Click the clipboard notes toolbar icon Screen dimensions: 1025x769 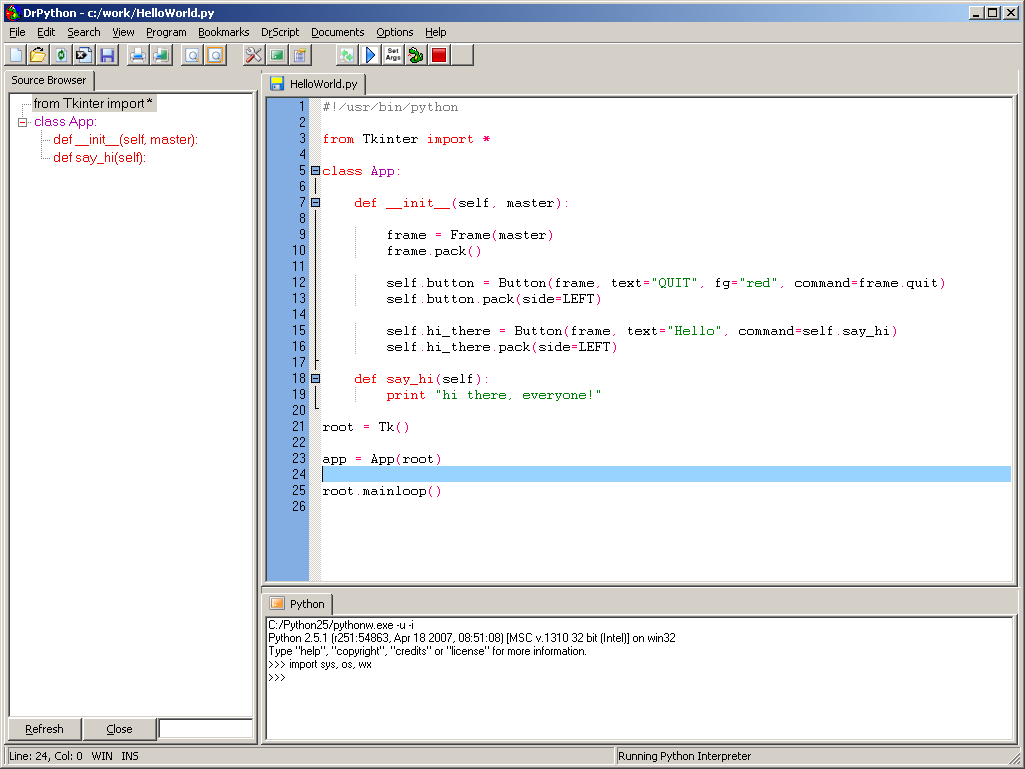click(300, 55)
